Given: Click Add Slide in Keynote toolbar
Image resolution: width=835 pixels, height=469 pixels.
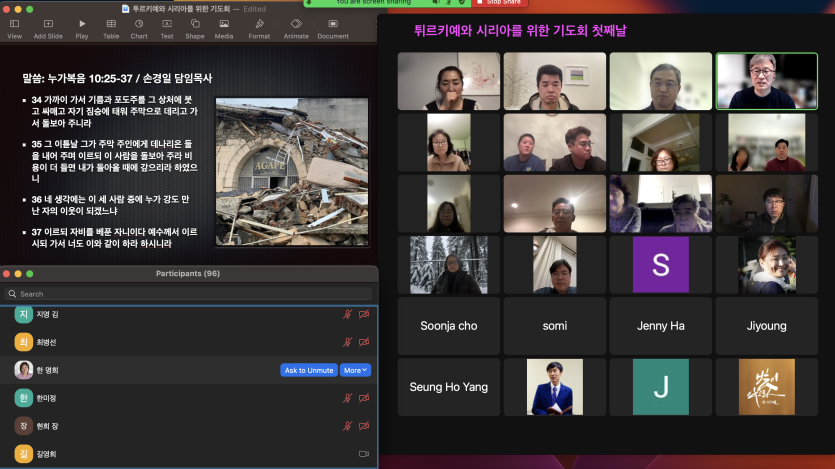Looking at the screenshot, I should [x=48, y=29].
